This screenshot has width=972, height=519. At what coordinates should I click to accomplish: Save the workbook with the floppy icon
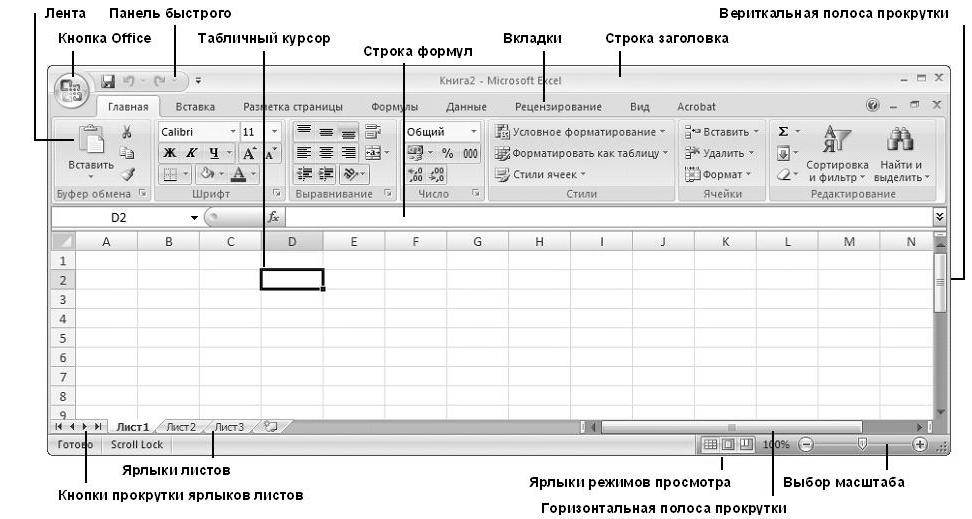point(108,81)
